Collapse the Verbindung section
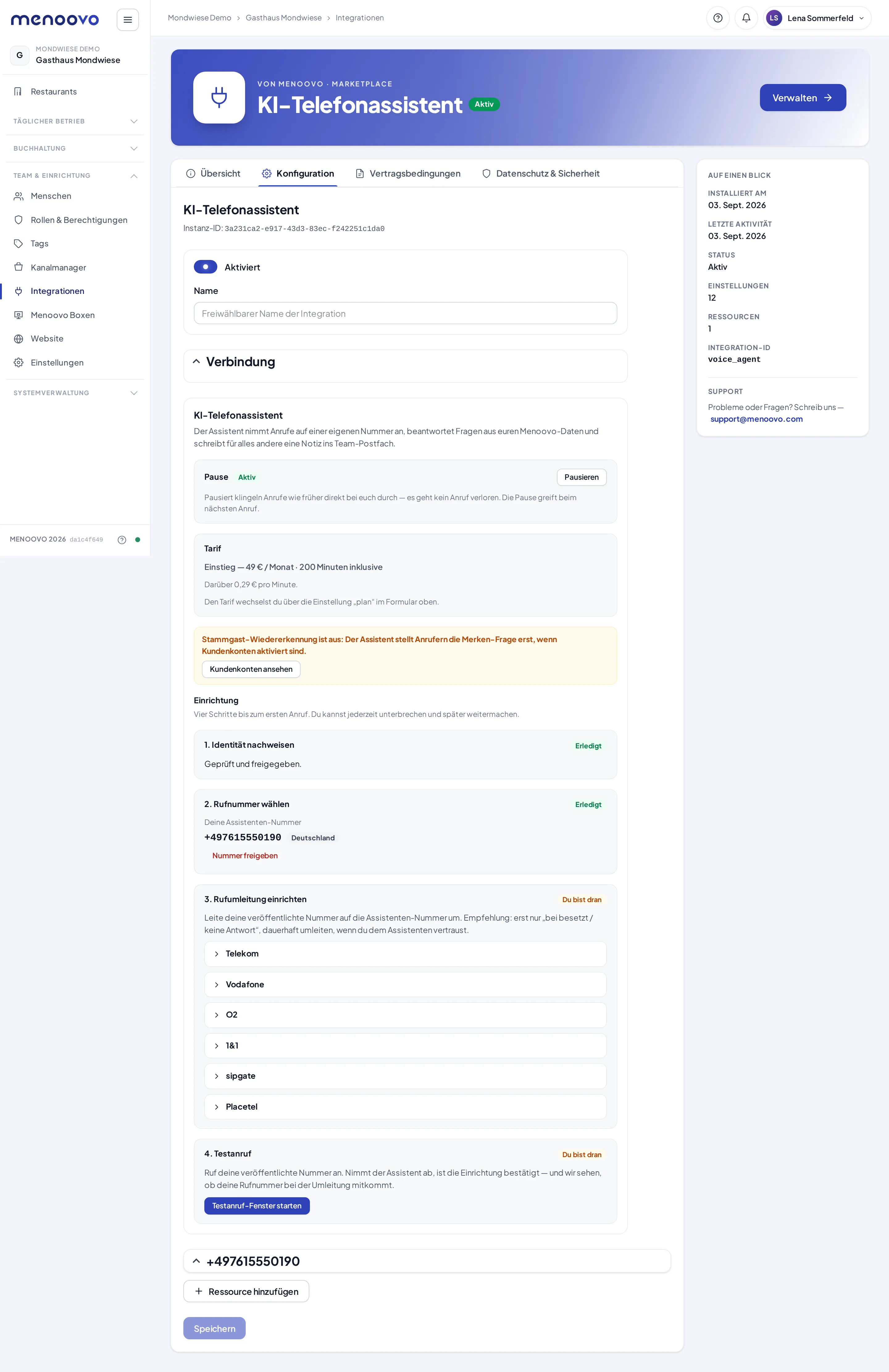 click(x=196, y=362)
